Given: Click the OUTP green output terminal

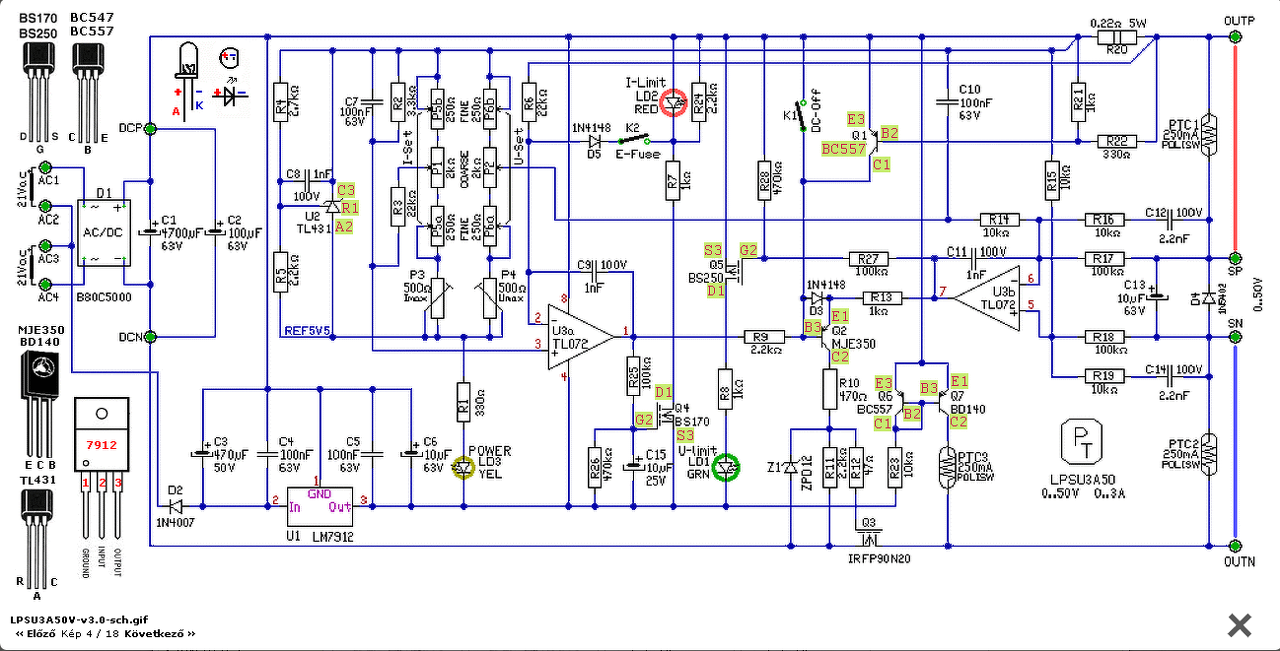Looking at the screenshot, I should 1235,37.
